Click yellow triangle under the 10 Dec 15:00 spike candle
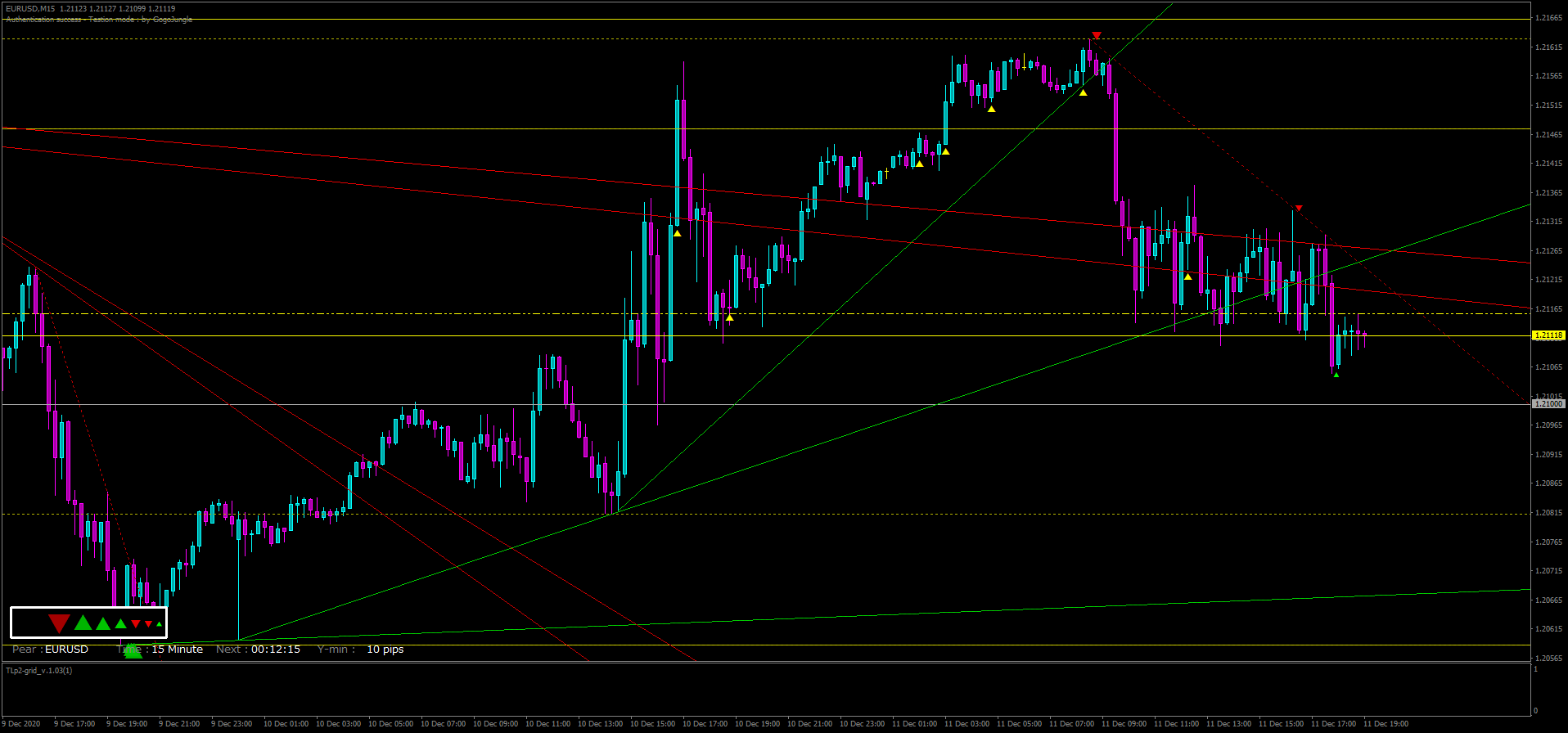 coord(678,233)
